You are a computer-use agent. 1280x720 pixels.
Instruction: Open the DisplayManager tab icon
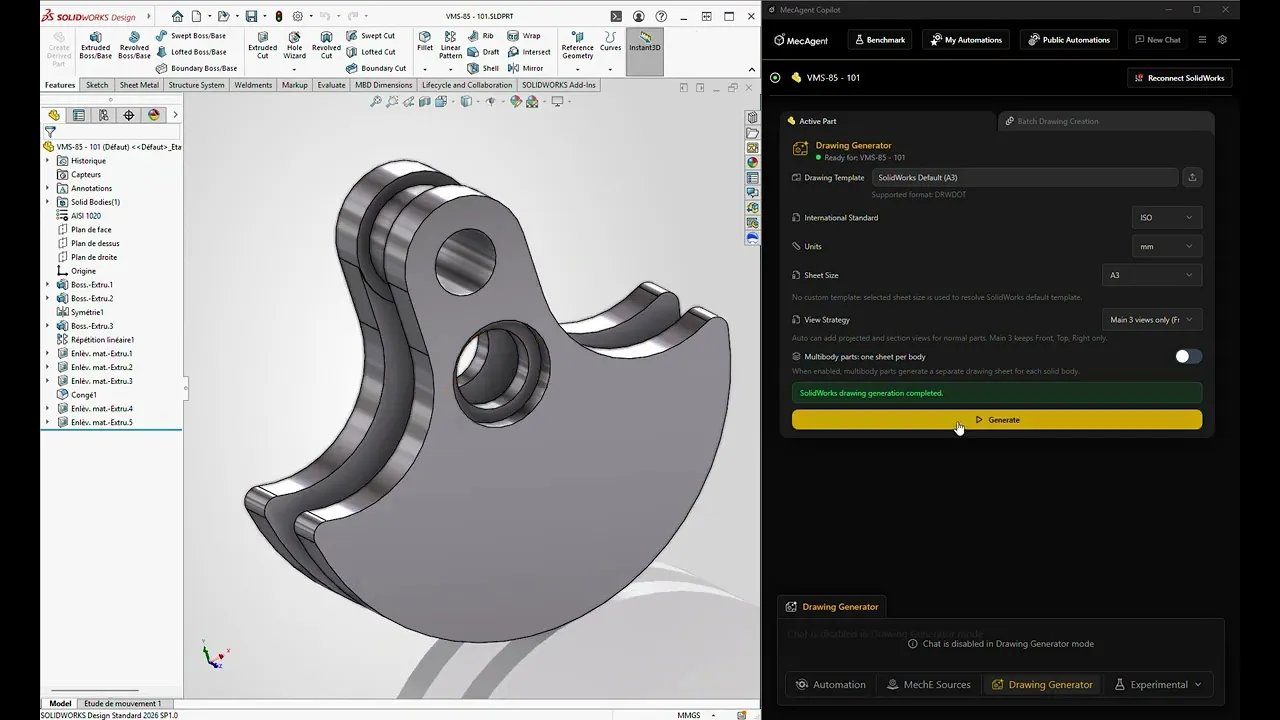(154, 115)
